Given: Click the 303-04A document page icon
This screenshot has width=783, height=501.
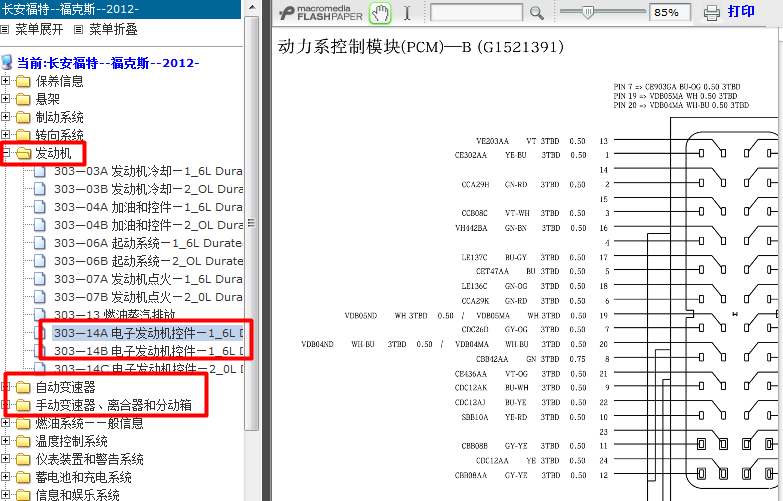Looking at the screenshot, I should (39, 207).
